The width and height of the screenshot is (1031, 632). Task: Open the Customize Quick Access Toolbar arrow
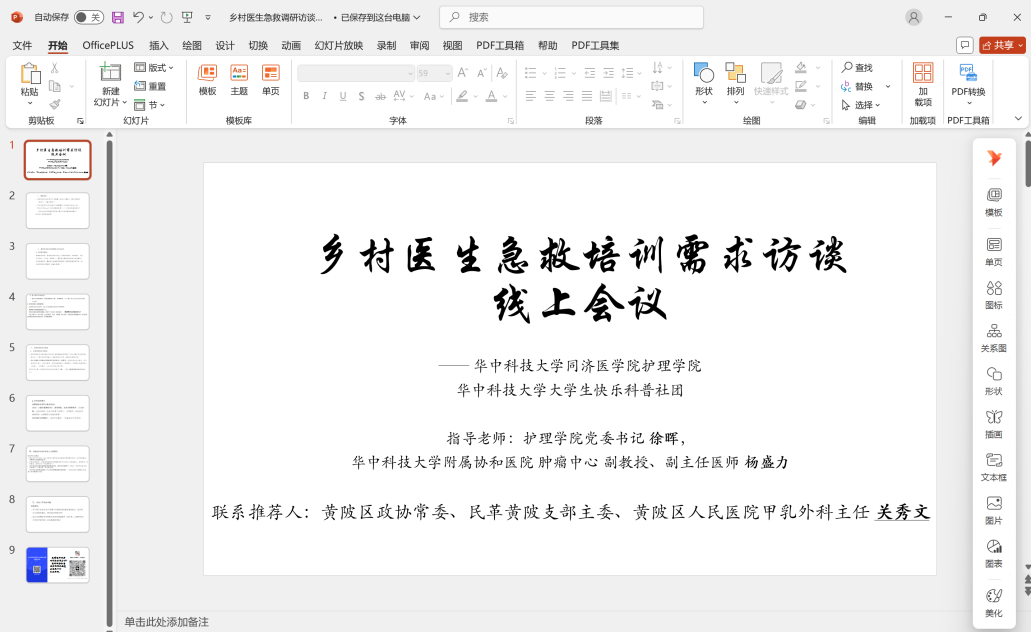pos(208,18)
